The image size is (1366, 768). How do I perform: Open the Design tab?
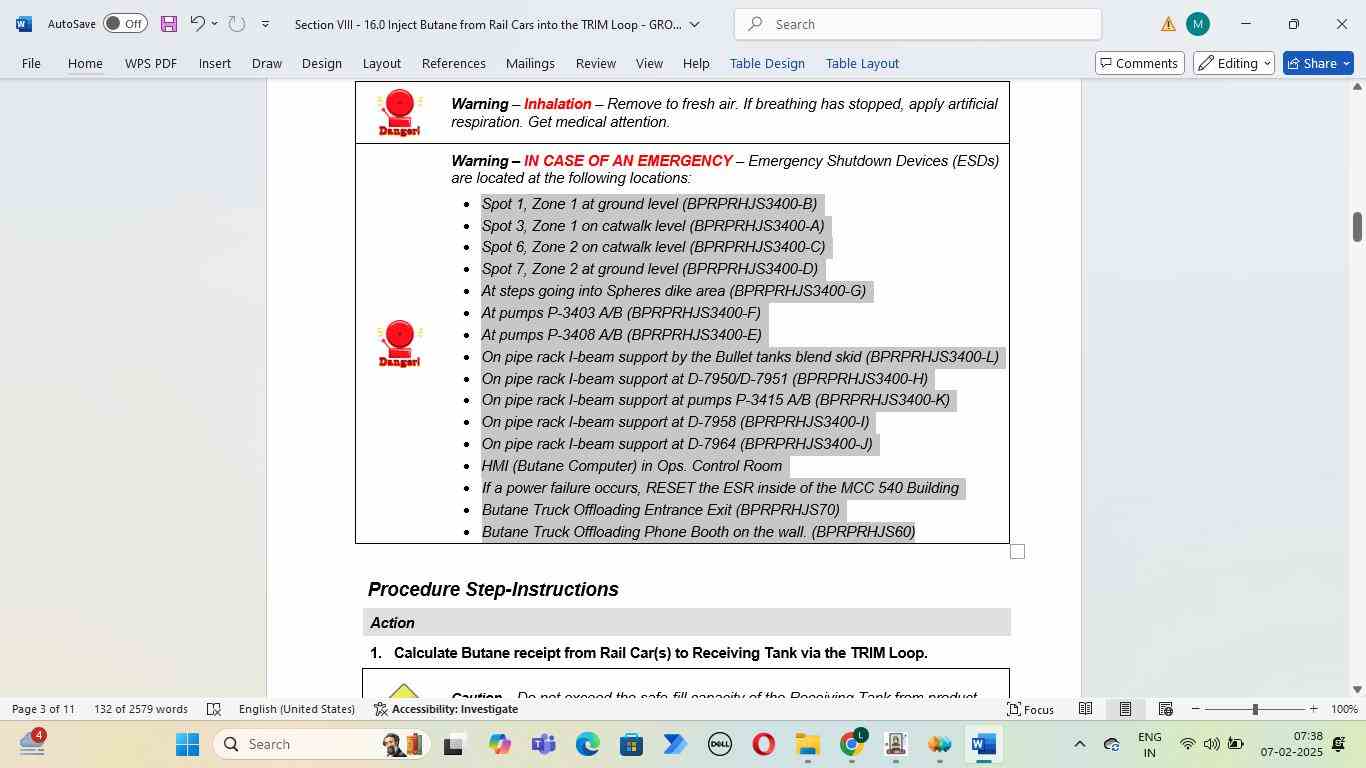click(322, 63)
